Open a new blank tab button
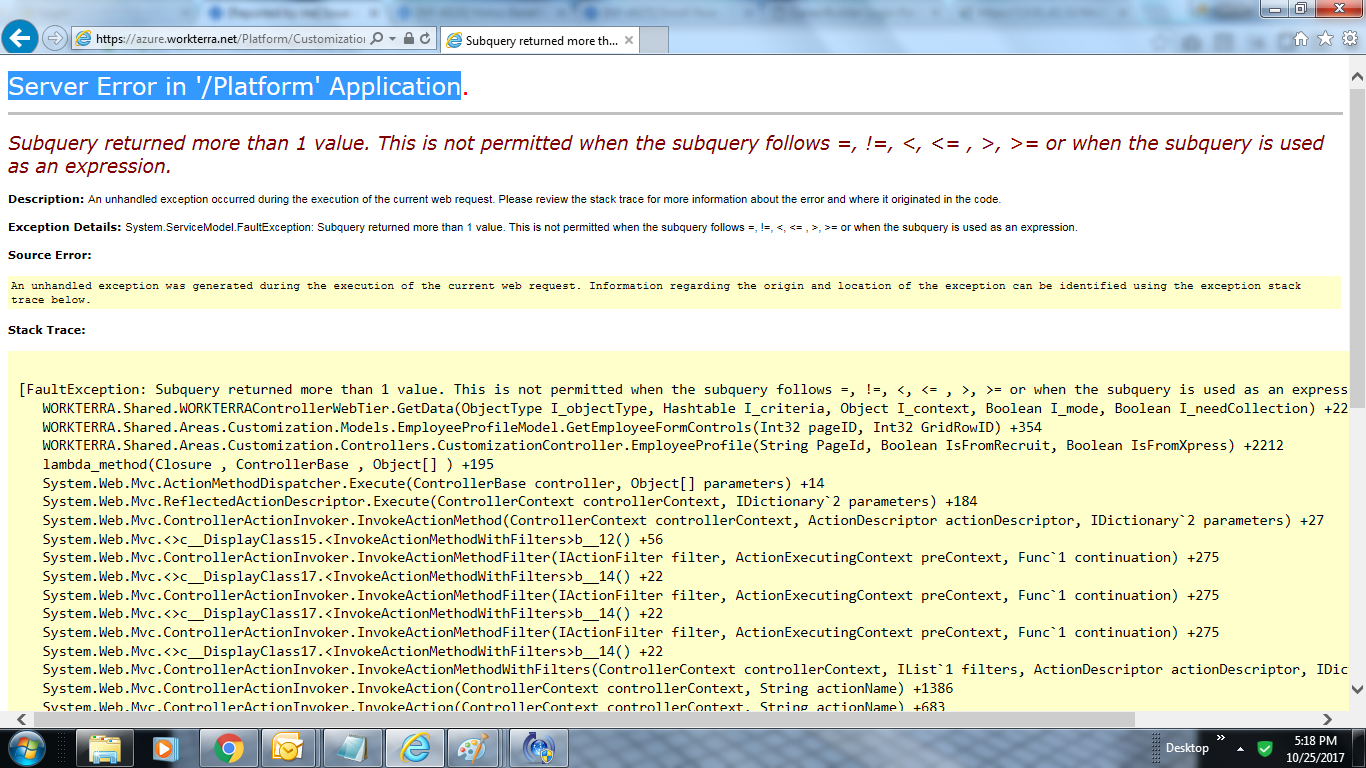 [x=654, y=41]
